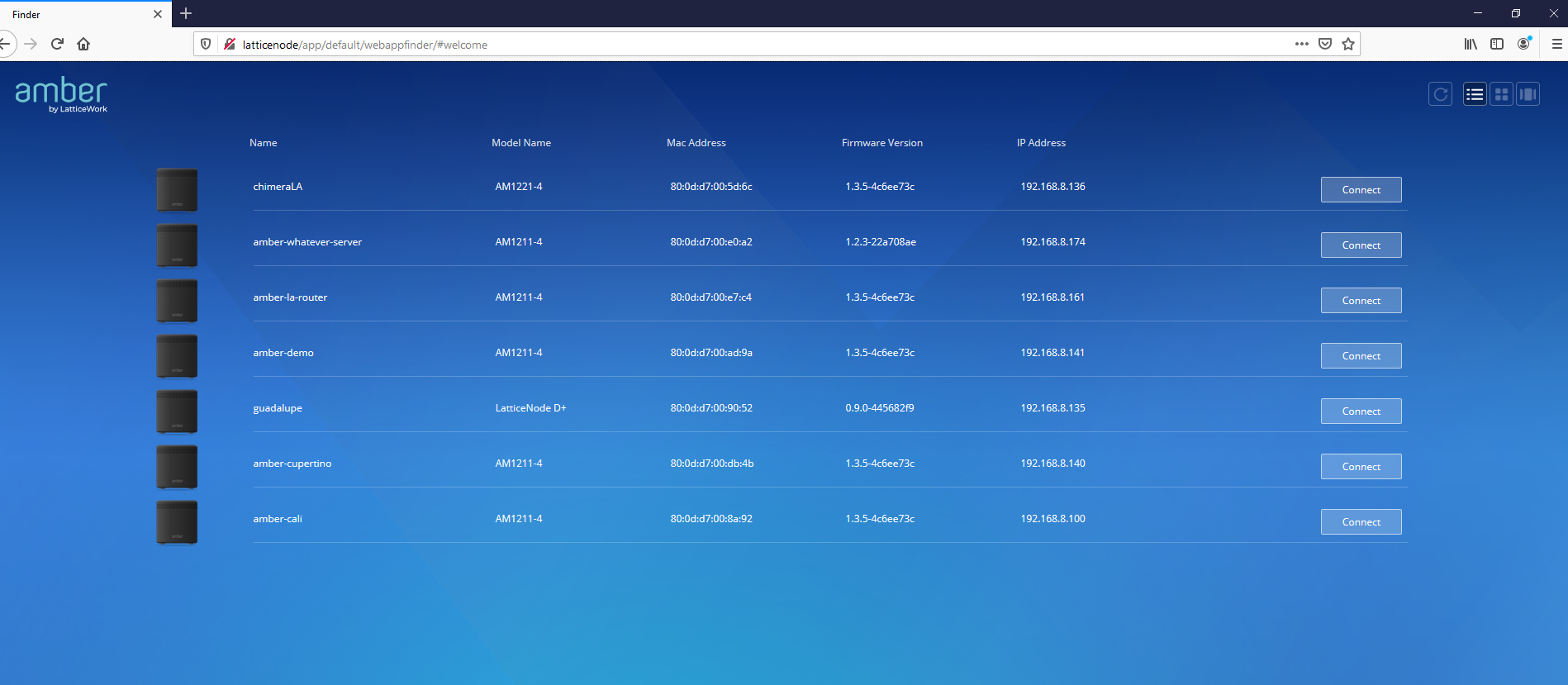Select the amber-cali name text
The height and width of the screenshot is (685, 1568).
click(278, 519)
